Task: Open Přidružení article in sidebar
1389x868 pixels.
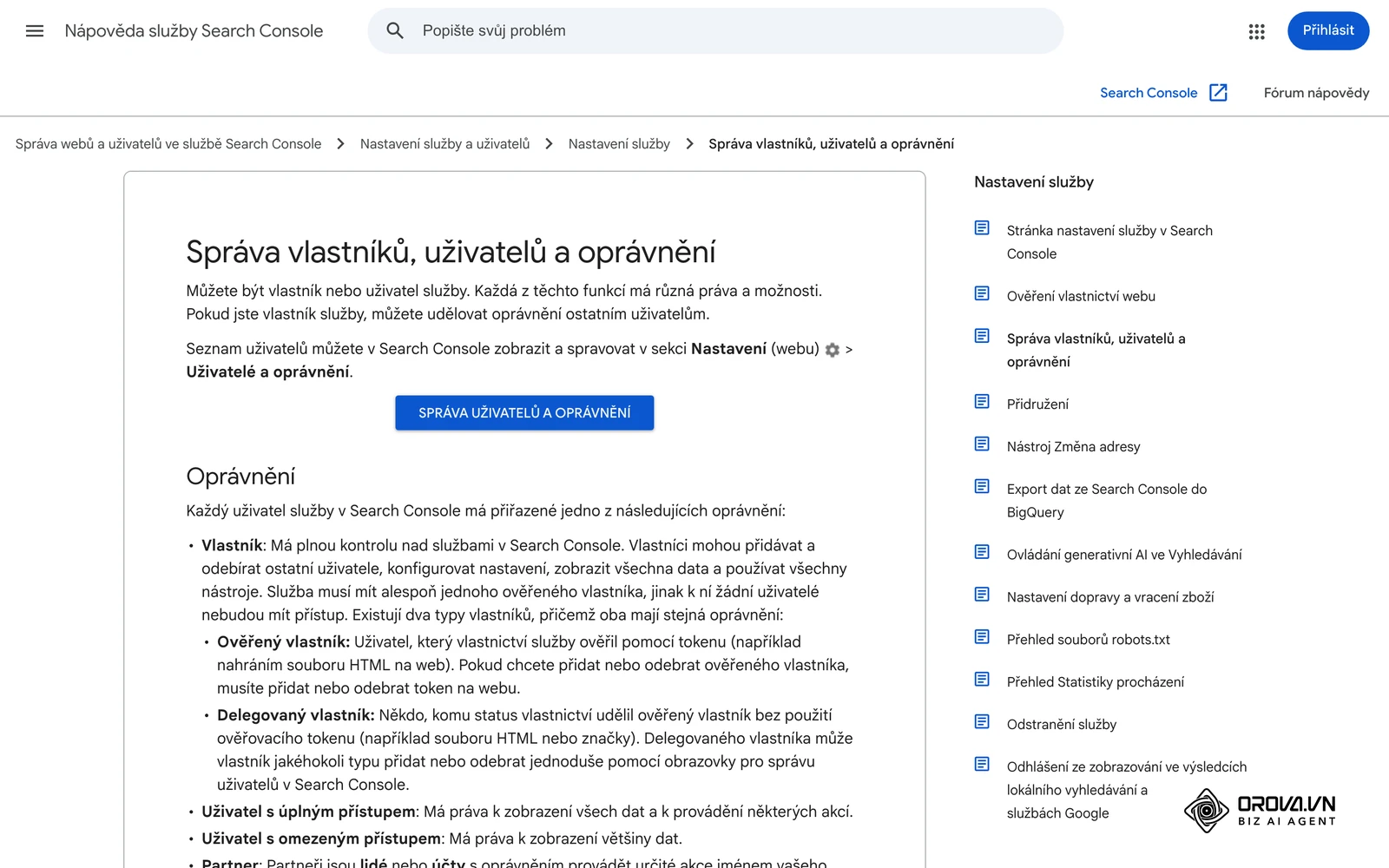Action: coord(1037,404)
